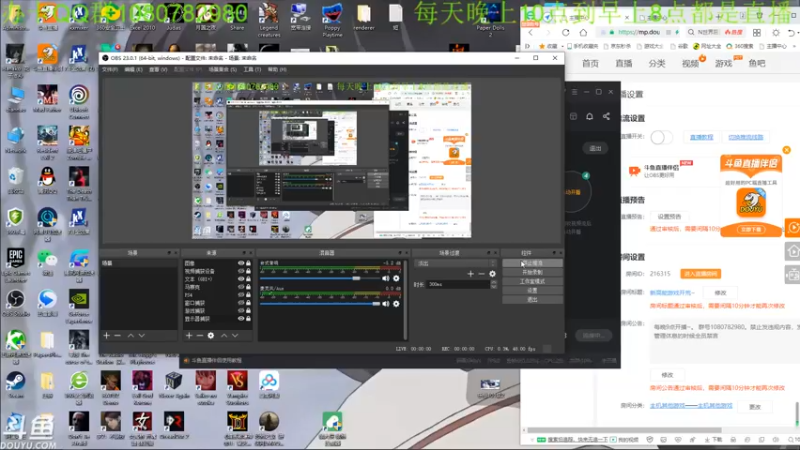Open Steam from the desktop
This screenshot has height=450, width=800.
coord(15,385)
